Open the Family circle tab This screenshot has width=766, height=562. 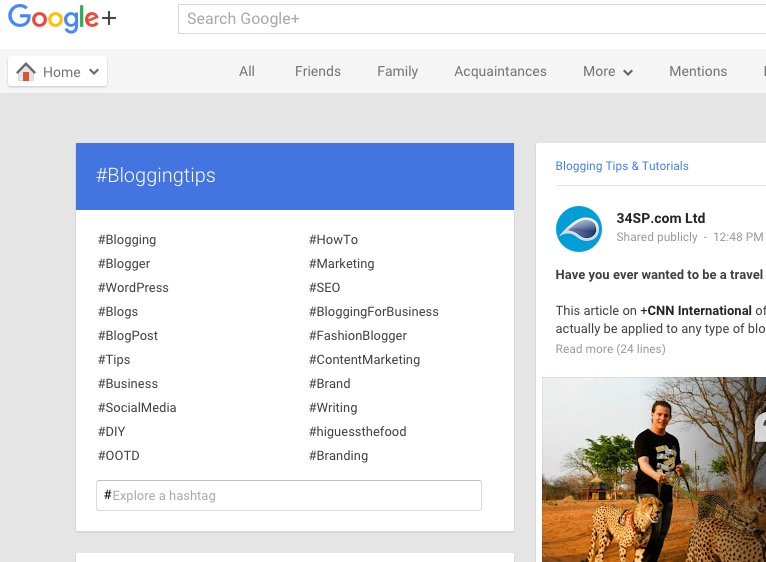(397, 72)
